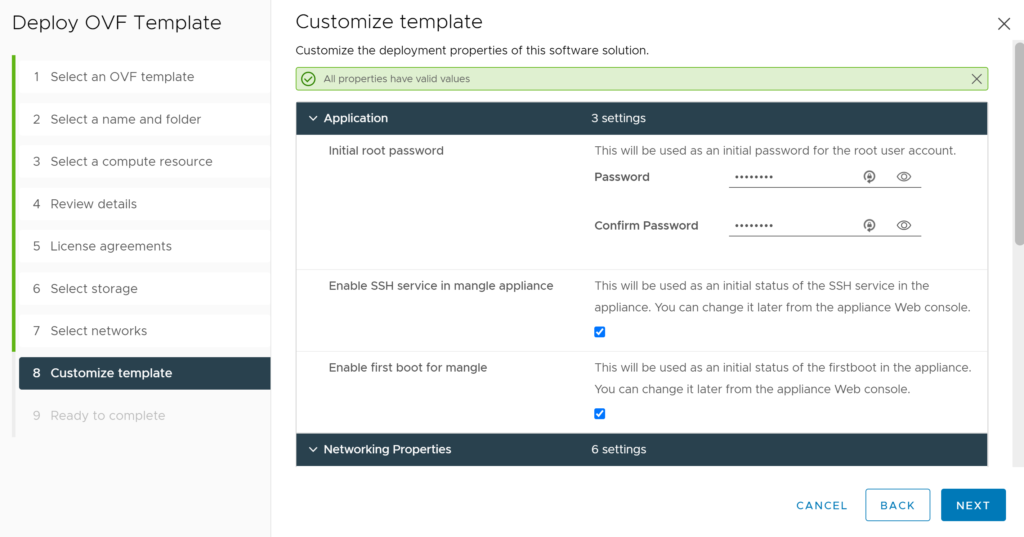Collapse the Networking Properties section
1024x537 pixels.
(313, 449)
